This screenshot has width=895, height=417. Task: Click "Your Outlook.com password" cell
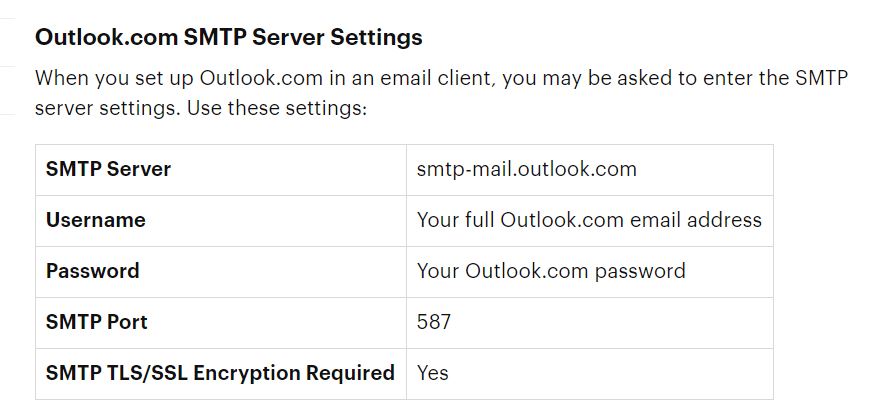pyautogui.click(x=551, y=271)
